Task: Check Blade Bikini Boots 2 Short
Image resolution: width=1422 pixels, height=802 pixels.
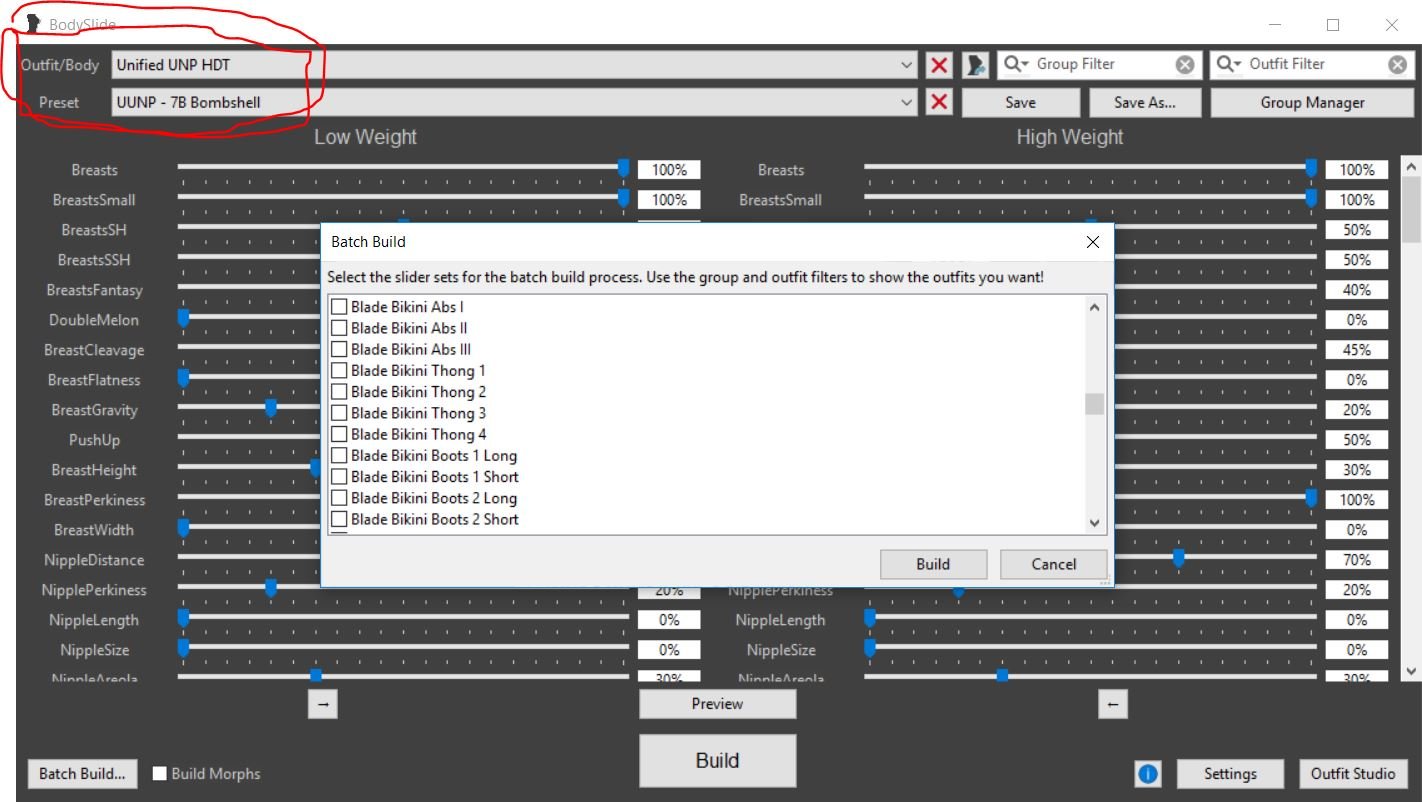Action: (x=339, y=519)
